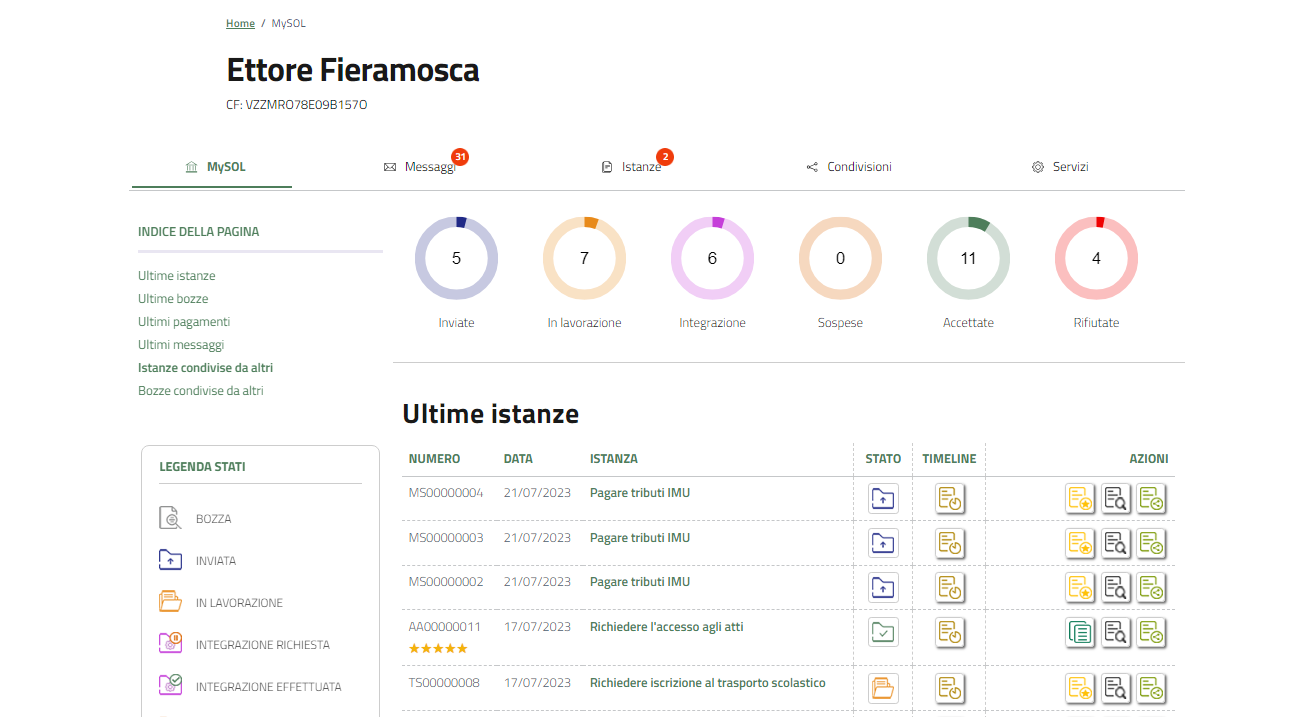Open timeline for instance MS00000004

[x=949, y=498]
